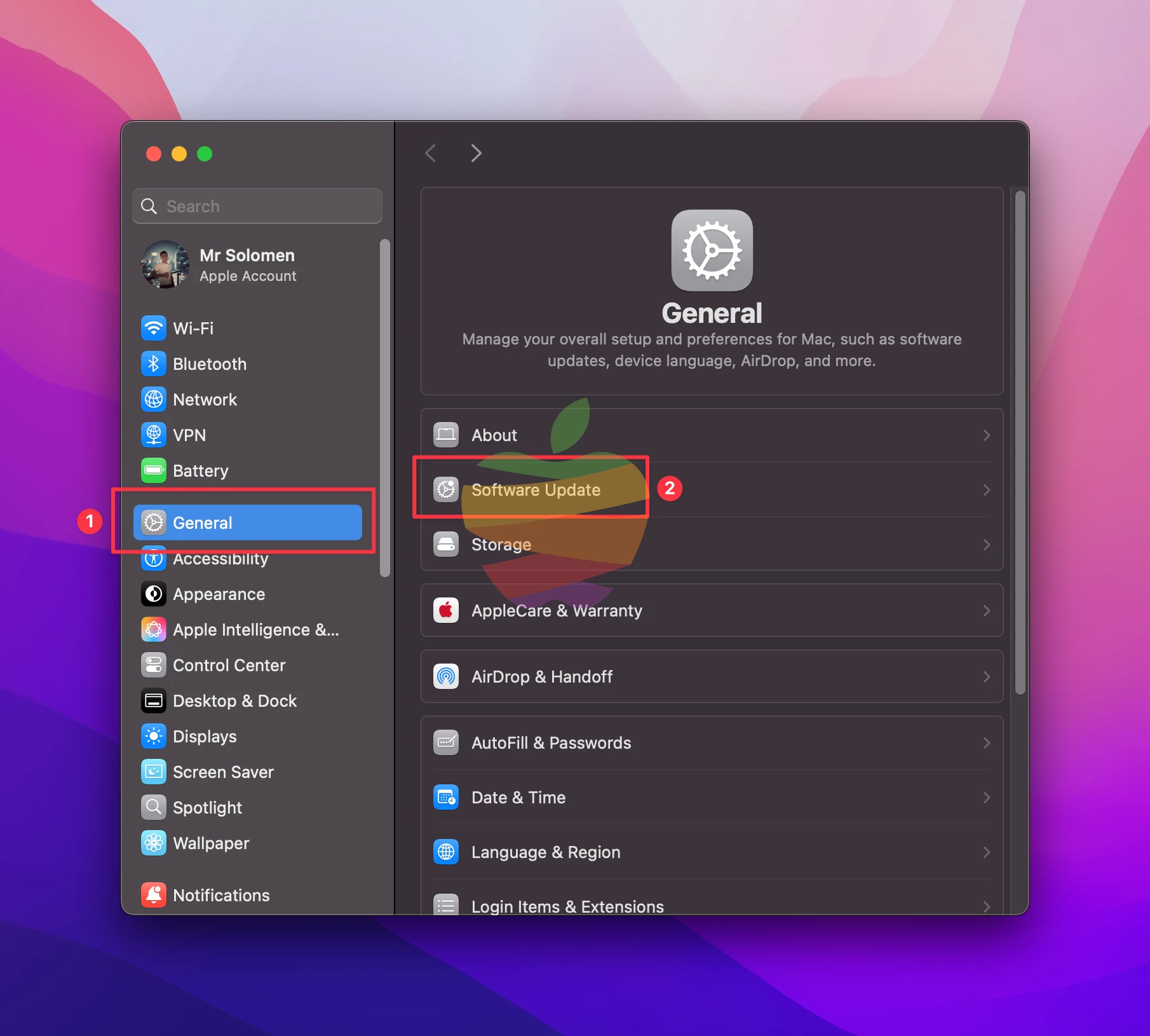
Task: Click Mr Solomen profile picture
Action: 165,265
